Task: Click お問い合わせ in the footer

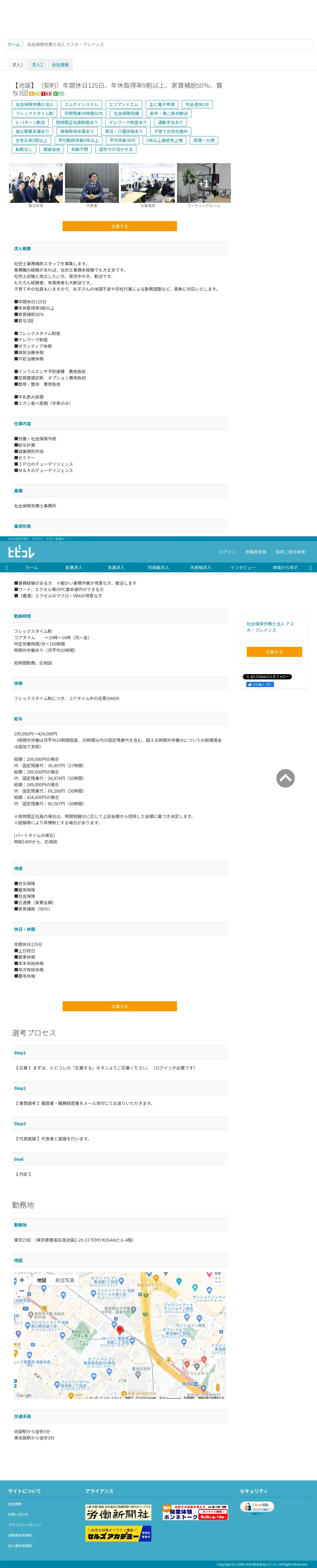Action: click(18, 1514)
